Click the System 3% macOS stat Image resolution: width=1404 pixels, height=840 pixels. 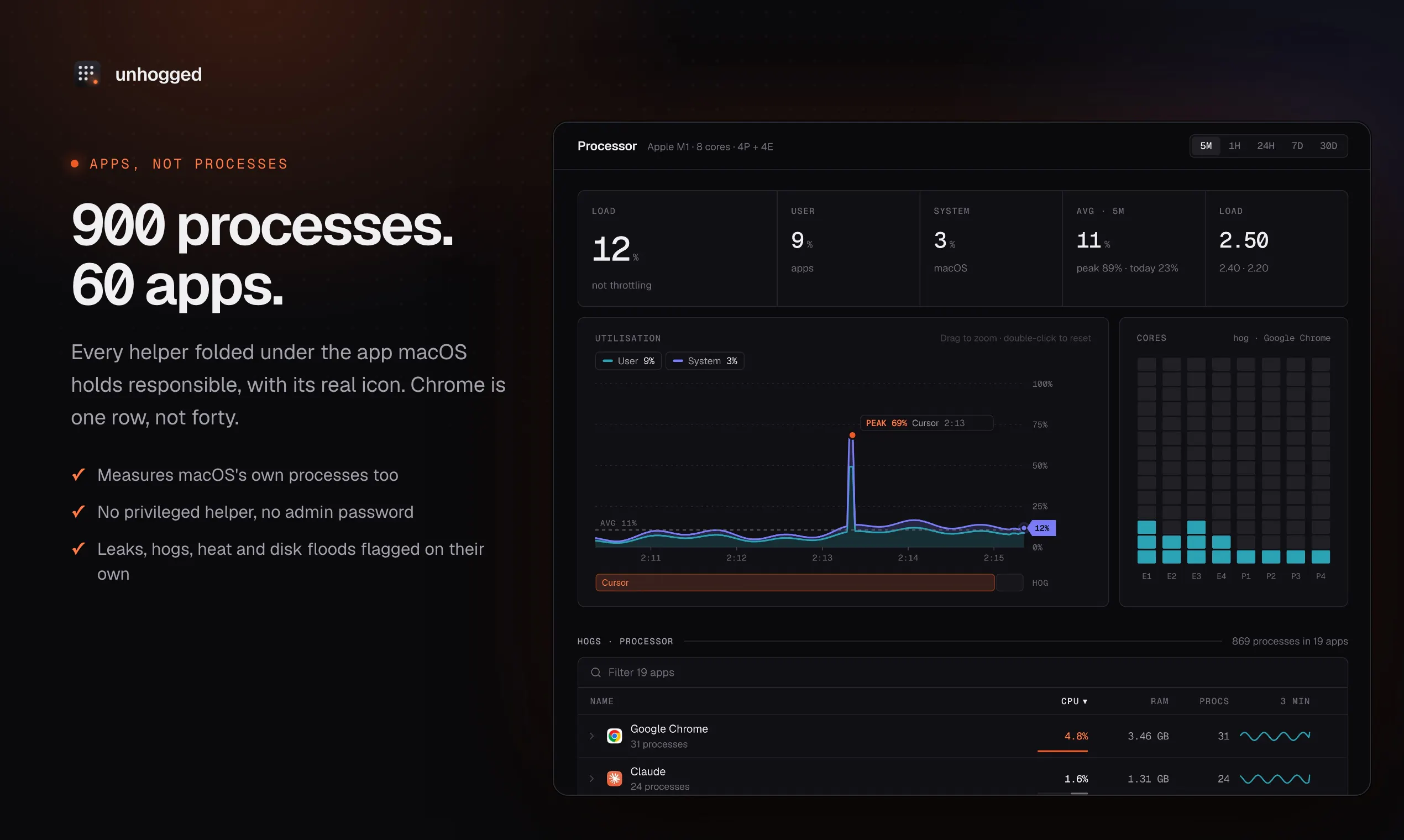point(991,249)
